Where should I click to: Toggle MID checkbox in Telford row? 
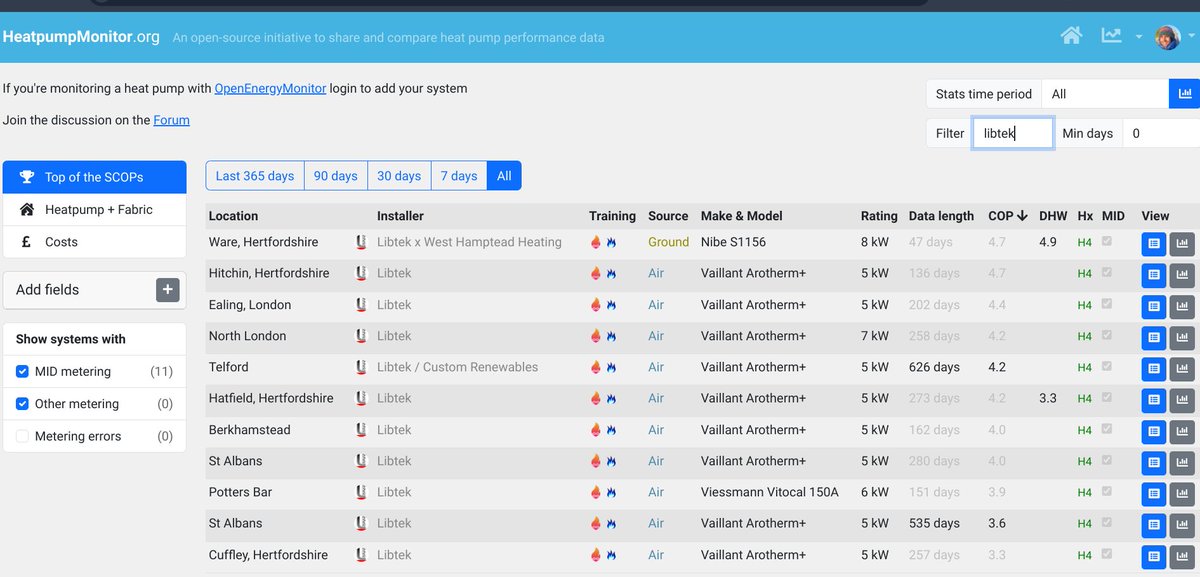click(1106, 367)
